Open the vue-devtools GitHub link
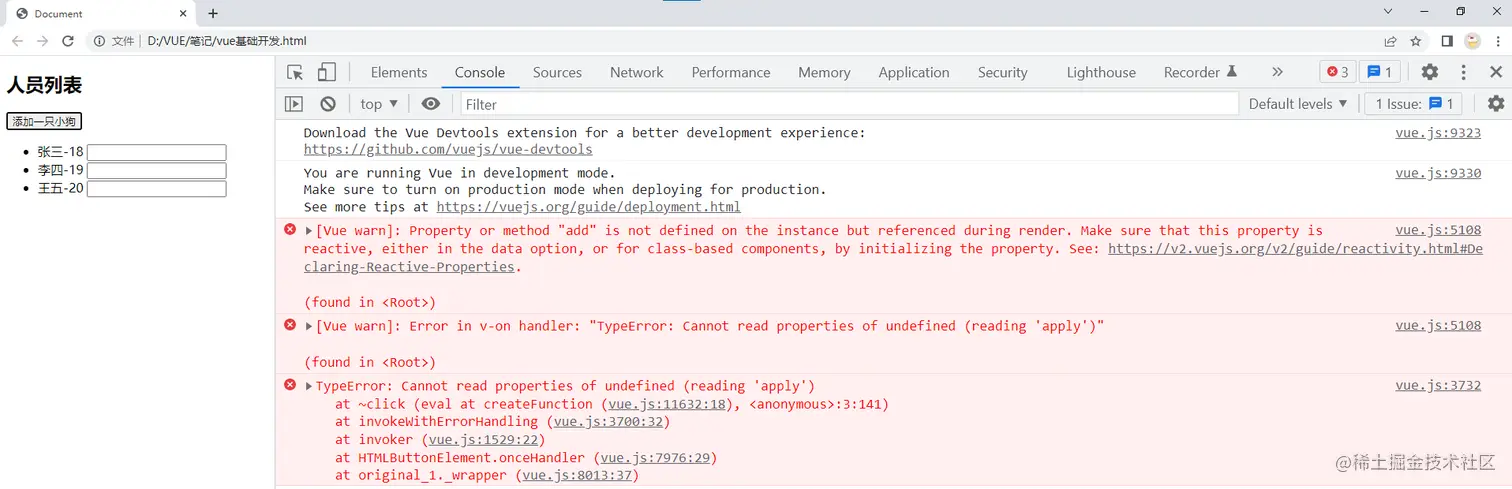The height and width of the screenshot is (489, 1512). 448,149
